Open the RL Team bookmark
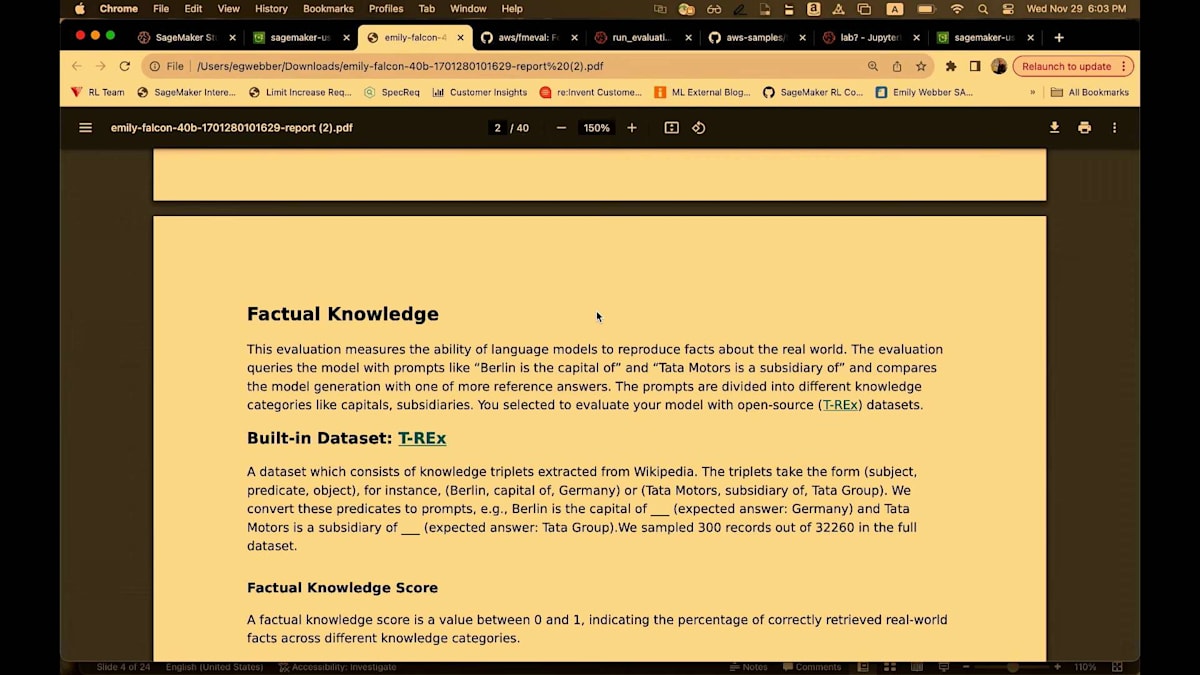This screenshot has height=675, width=1200. click(98, 92)
